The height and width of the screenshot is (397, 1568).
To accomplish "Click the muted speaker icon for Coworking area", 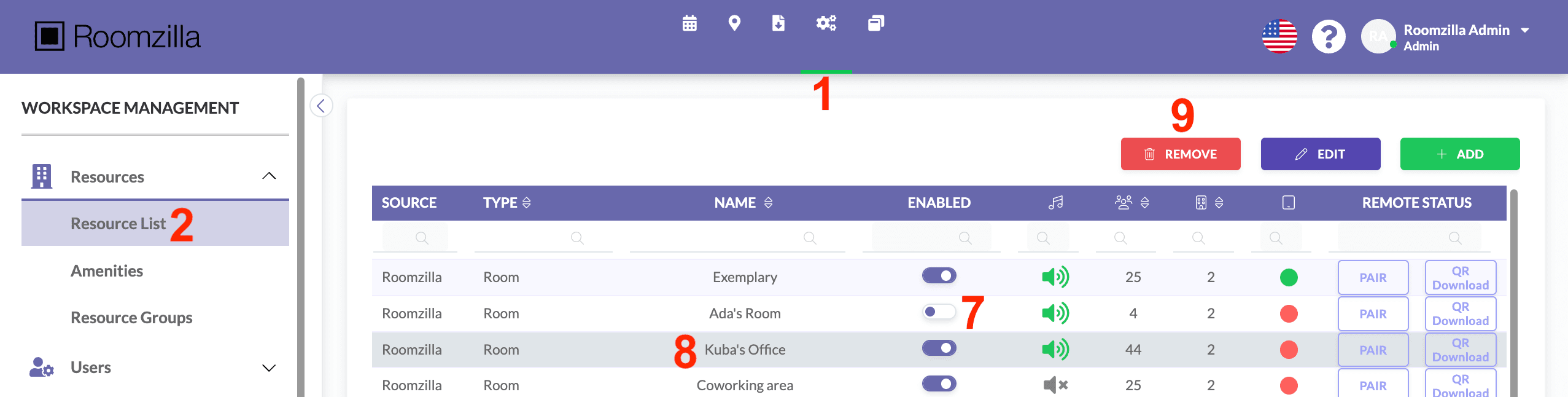I will point(1055,385).
